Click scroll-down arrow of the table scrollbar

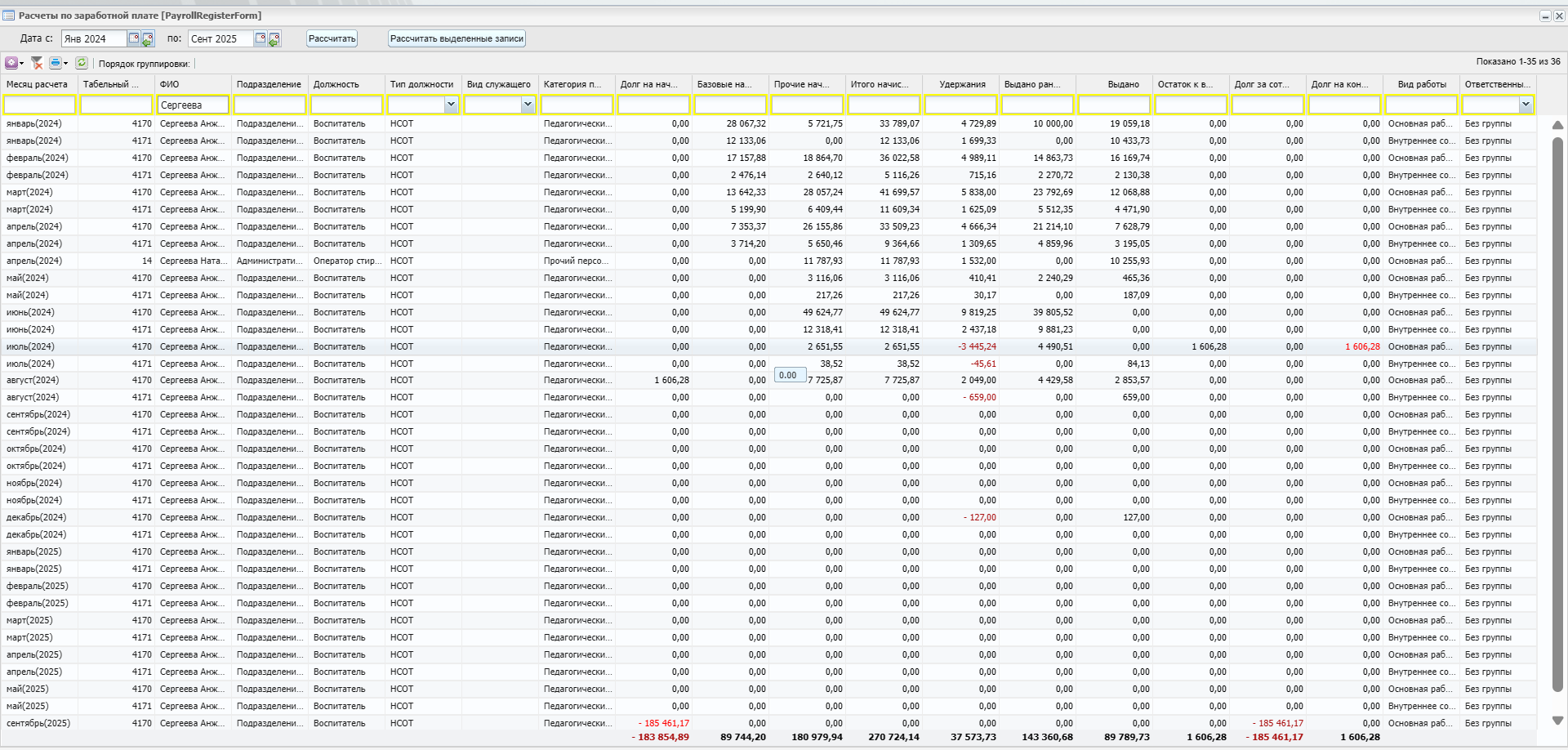(x=1557, y=721)
